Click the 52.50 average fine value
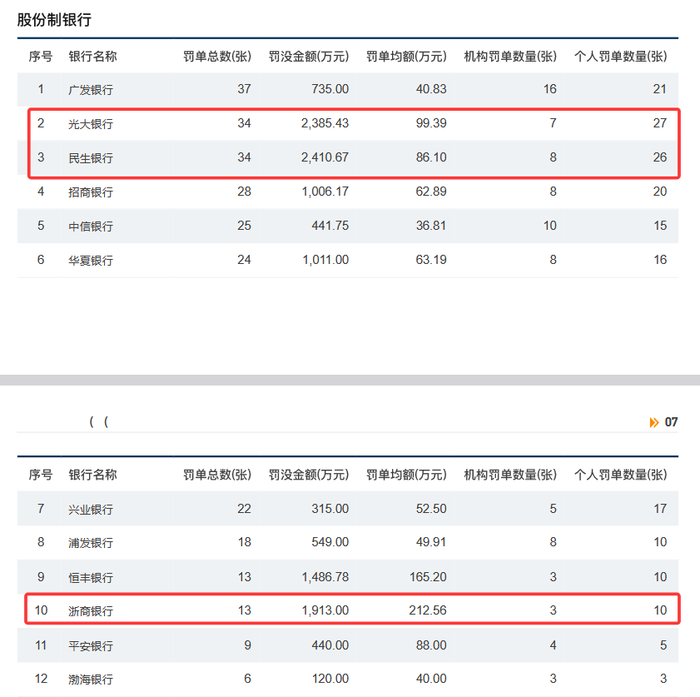The height and width of the screenshot is (697, 700). point(431,509)
